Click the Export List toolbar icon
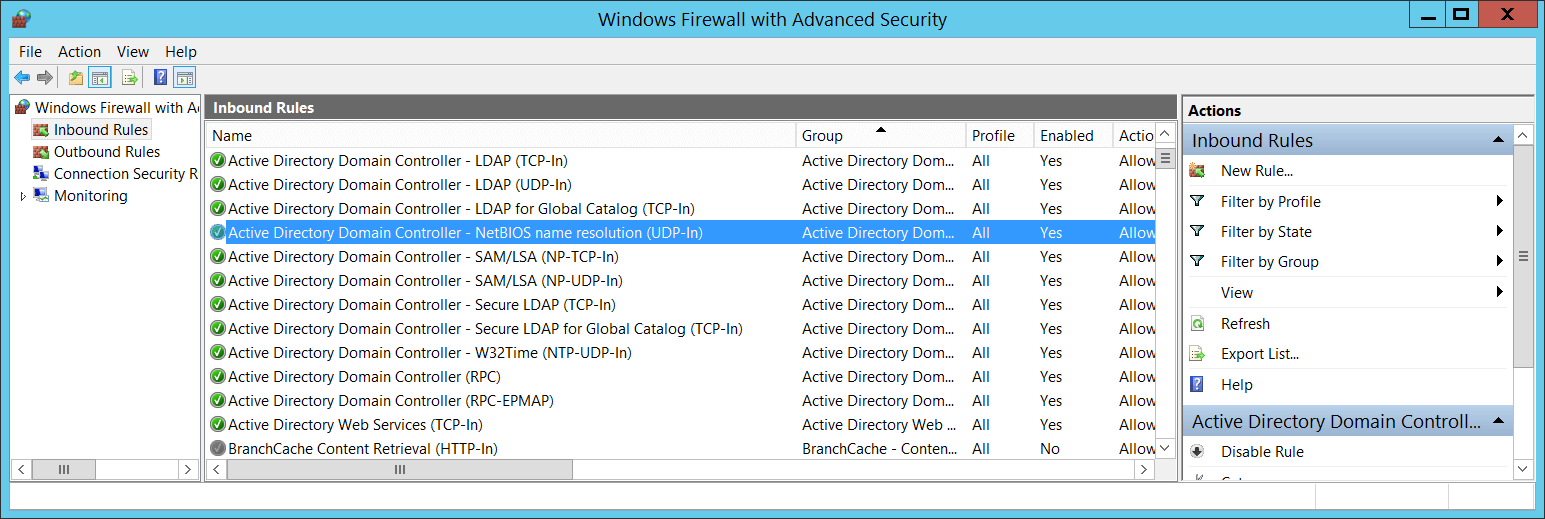 (129, 77)
